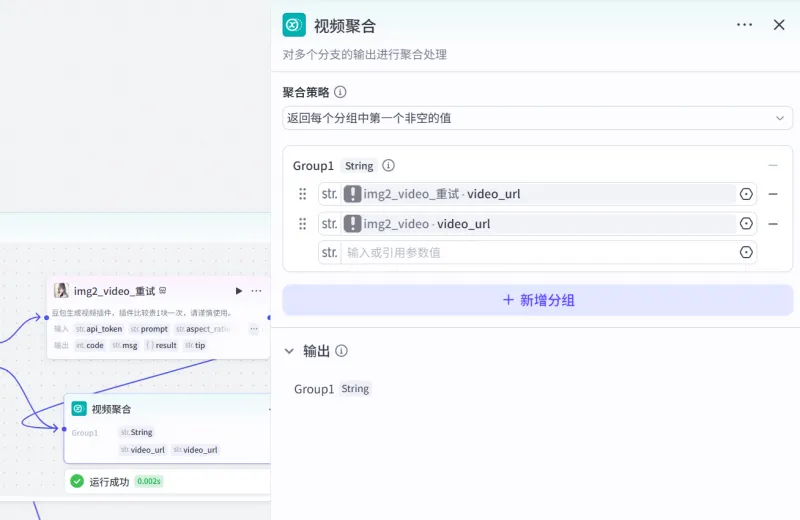This screenshot has width=800, height=520.
Task: Click the panel description 对多个分支的输出进行聚合处理
Action: 365,55
